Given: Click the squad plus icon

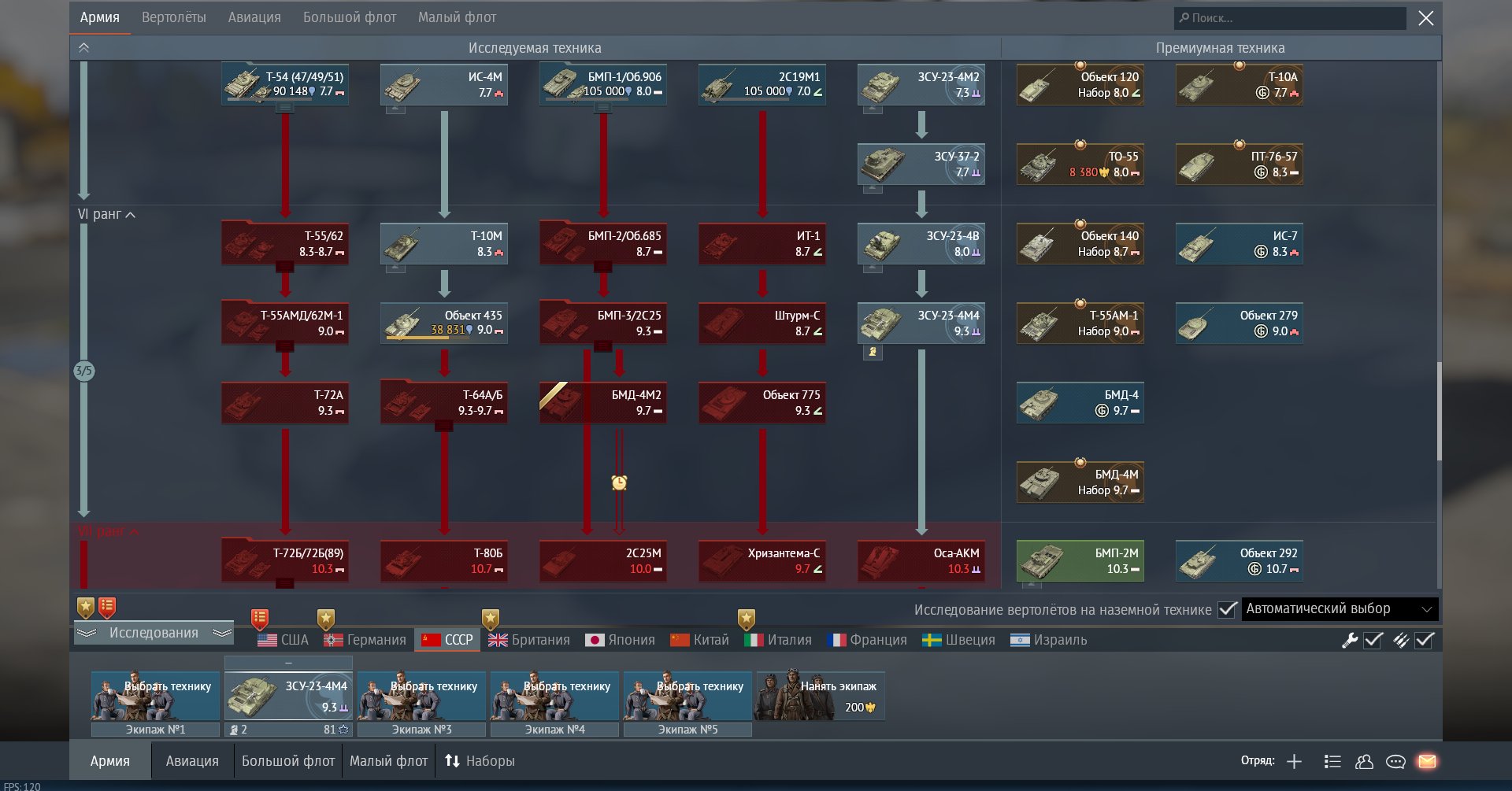Looking at the screenshot, I should pos(1294,761).
